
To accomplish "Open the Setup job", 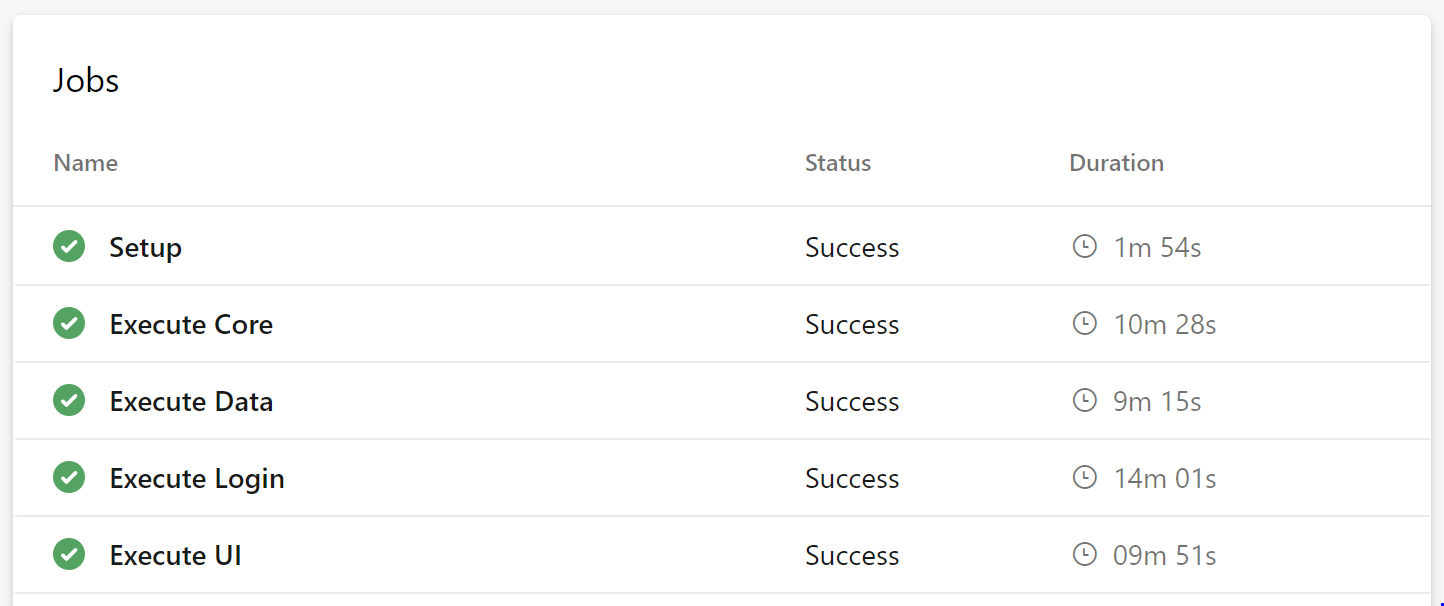I will (x=146, y=247).
